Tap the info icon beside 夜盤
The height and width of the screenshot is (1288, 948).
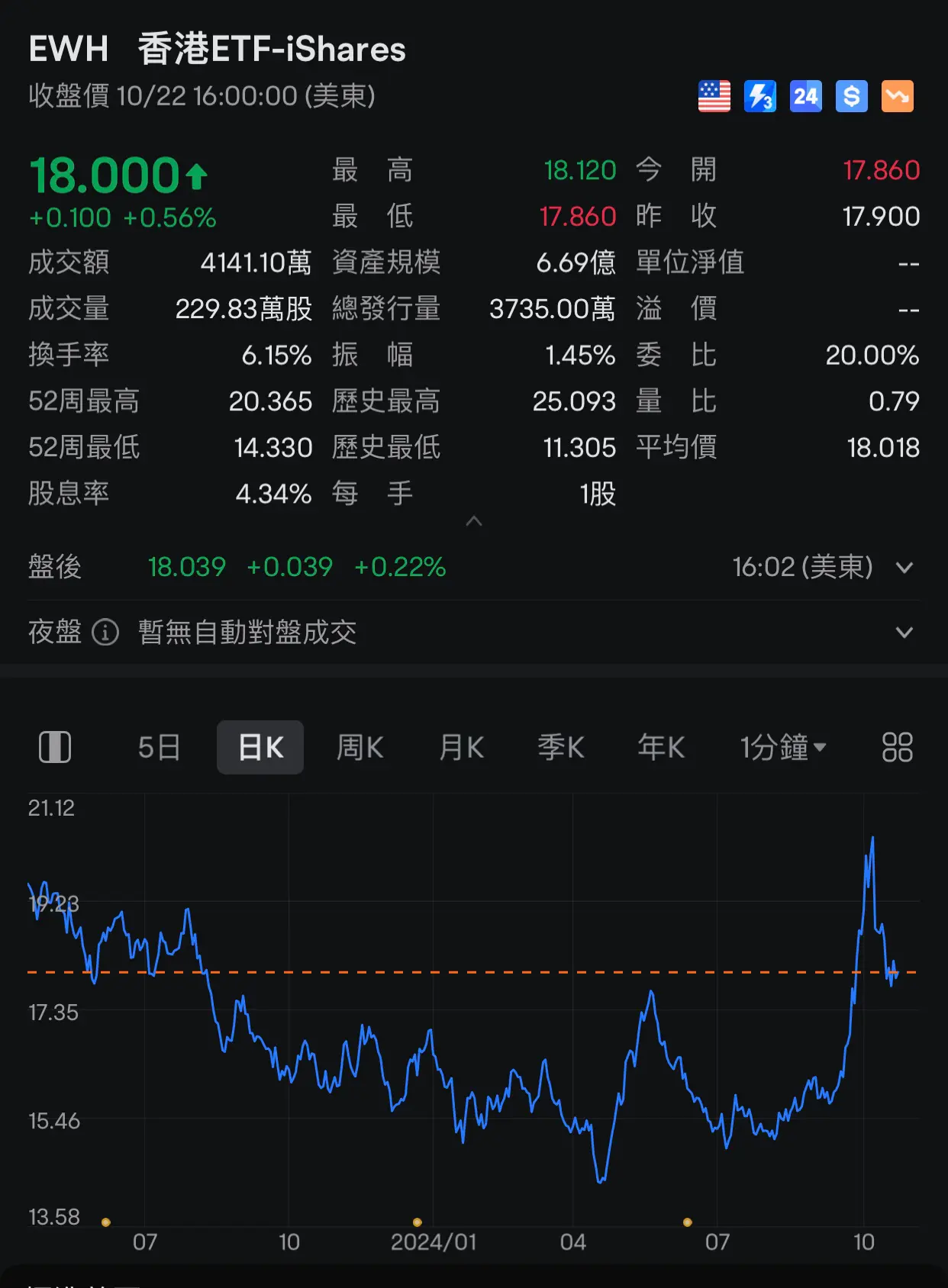pos(105,632)
